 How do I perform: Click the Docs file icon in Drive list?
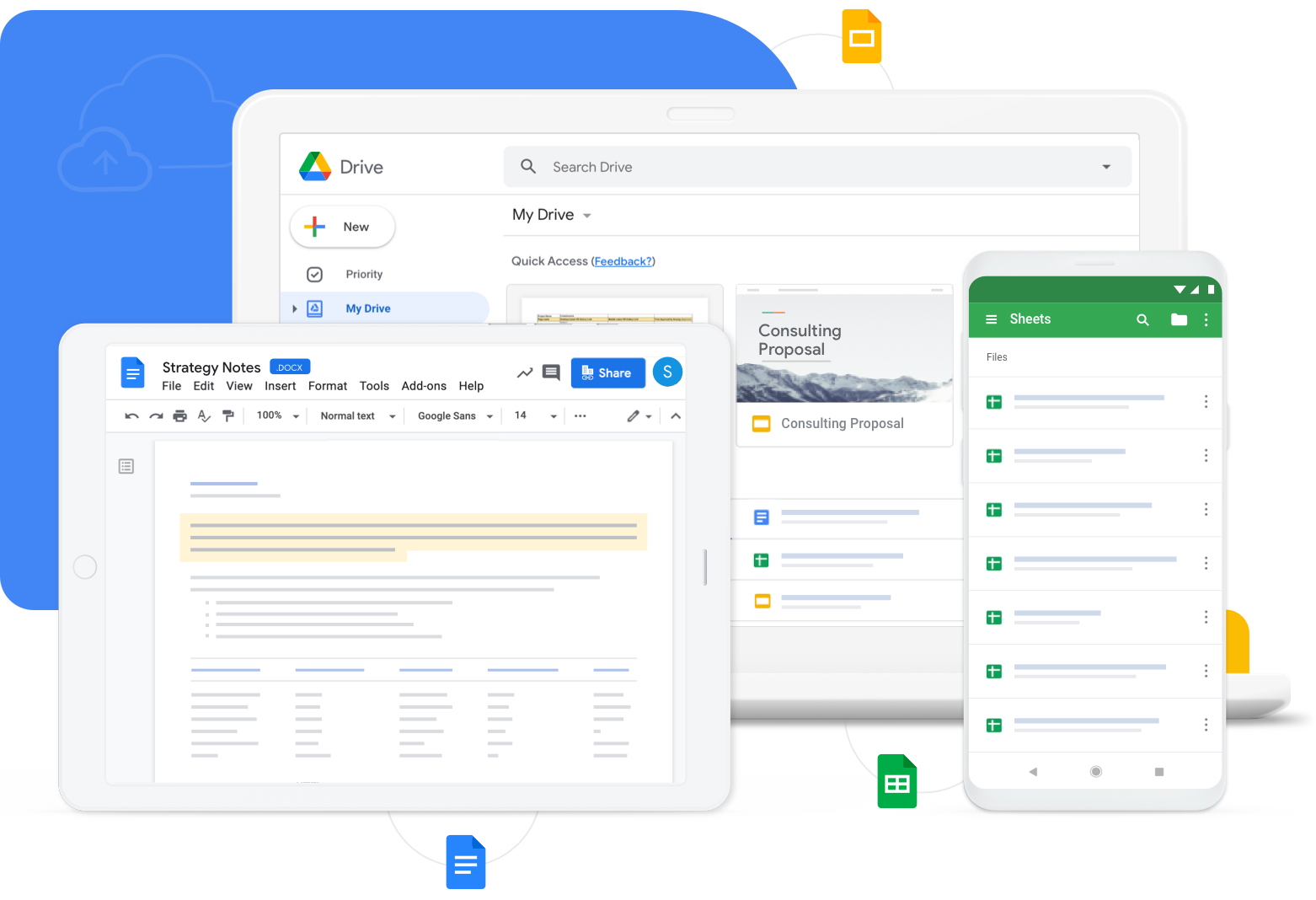tap(762, 517)
